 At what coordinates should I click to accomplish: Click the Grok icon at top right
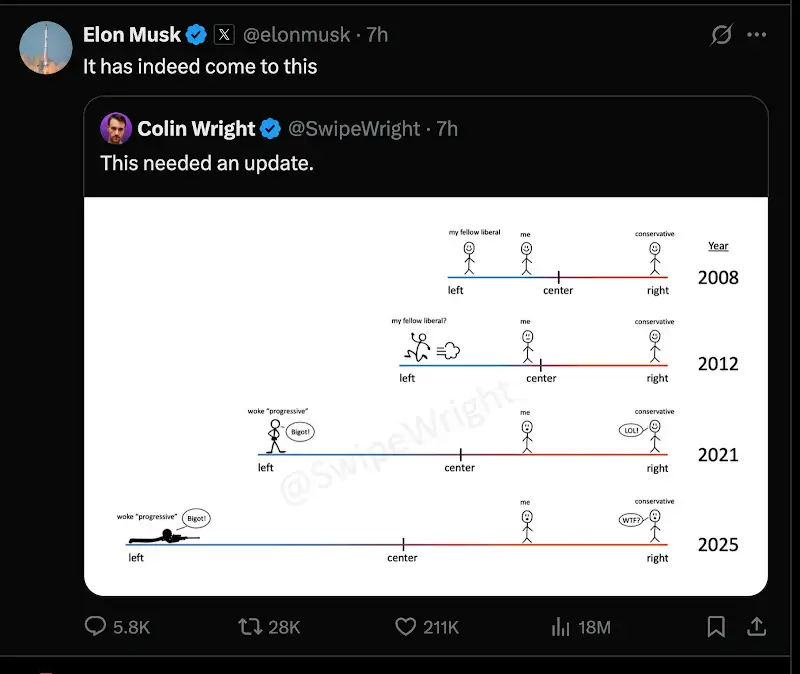point(721,35)
